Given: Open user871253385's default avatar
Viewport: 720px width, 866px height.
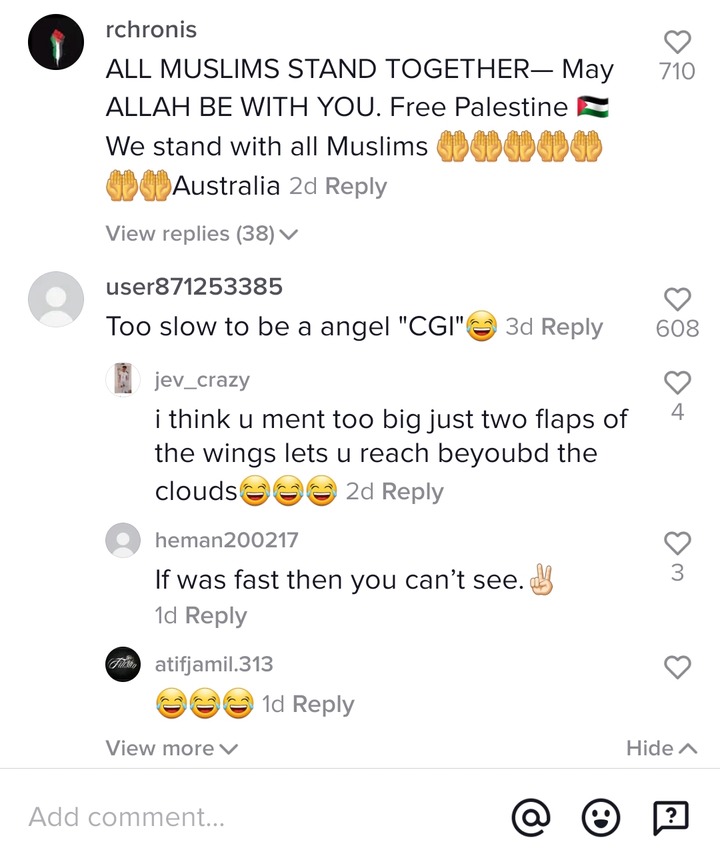Looking at the screenshot, I should pos(56,299).
